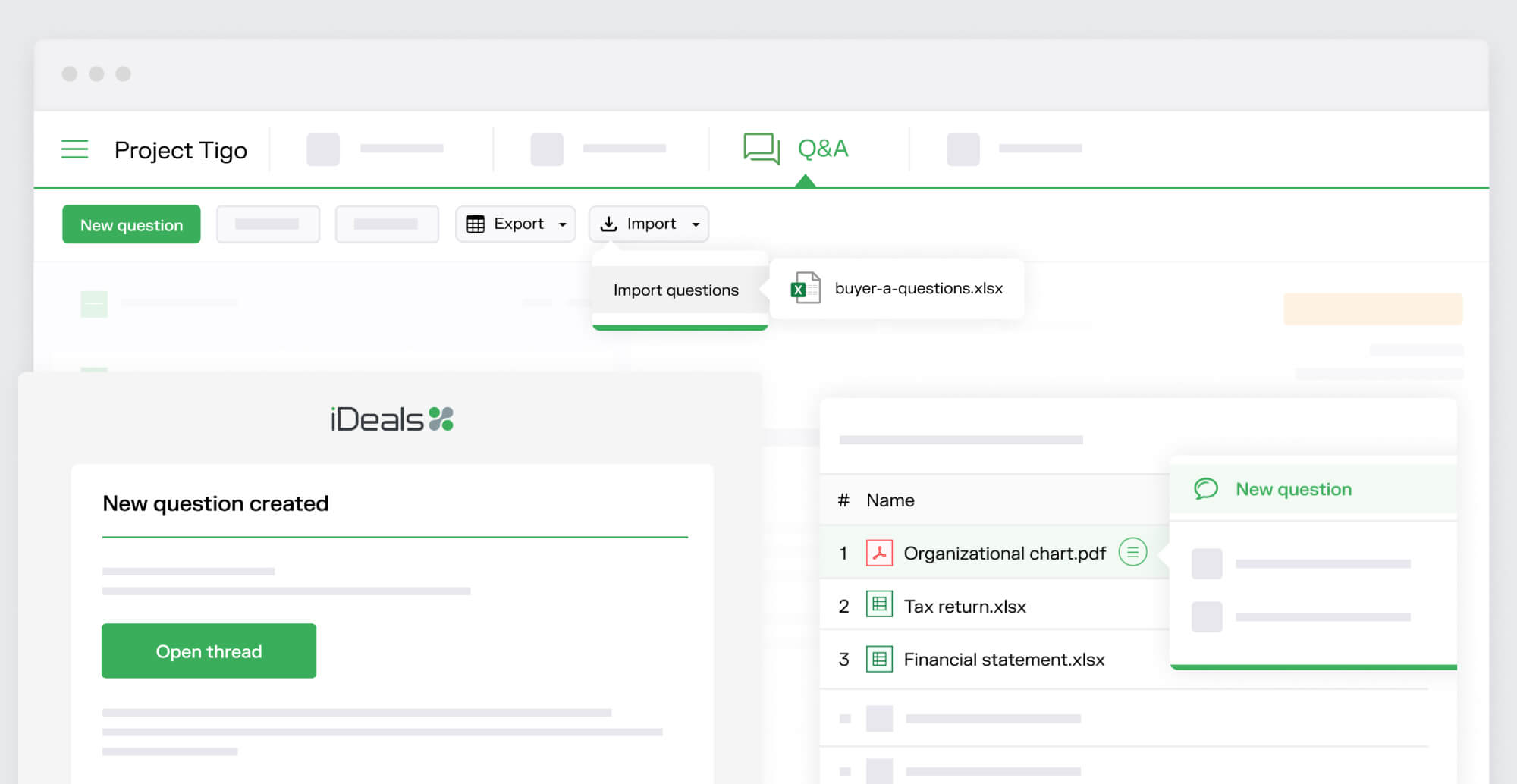Switch to the Q&A tab
The image size is (1517, 784).
click(822, 149)
